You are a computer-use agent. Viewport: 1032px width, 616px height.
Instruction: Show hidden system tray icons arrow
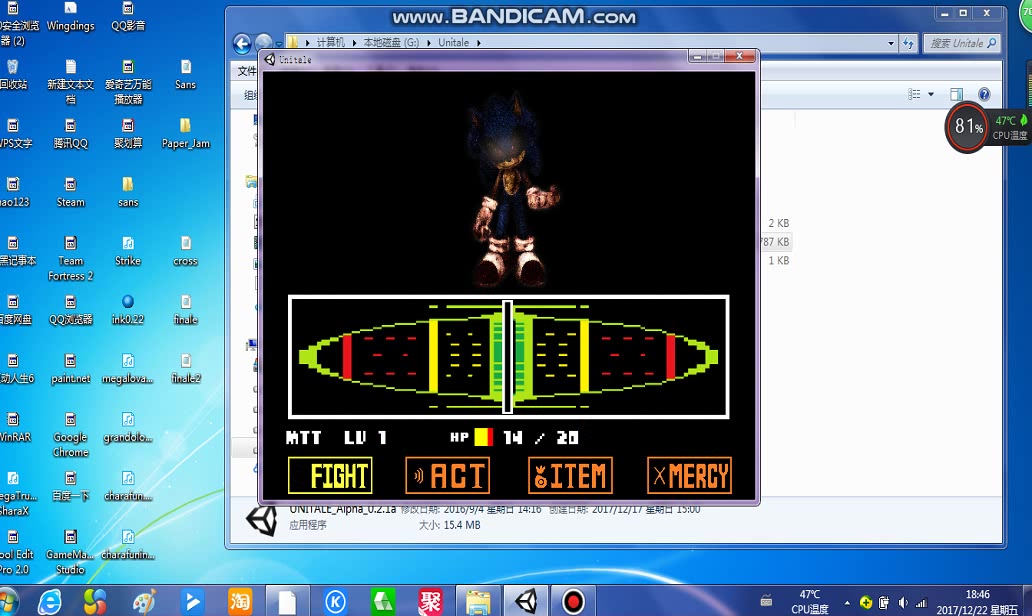(x=847, y=602)
